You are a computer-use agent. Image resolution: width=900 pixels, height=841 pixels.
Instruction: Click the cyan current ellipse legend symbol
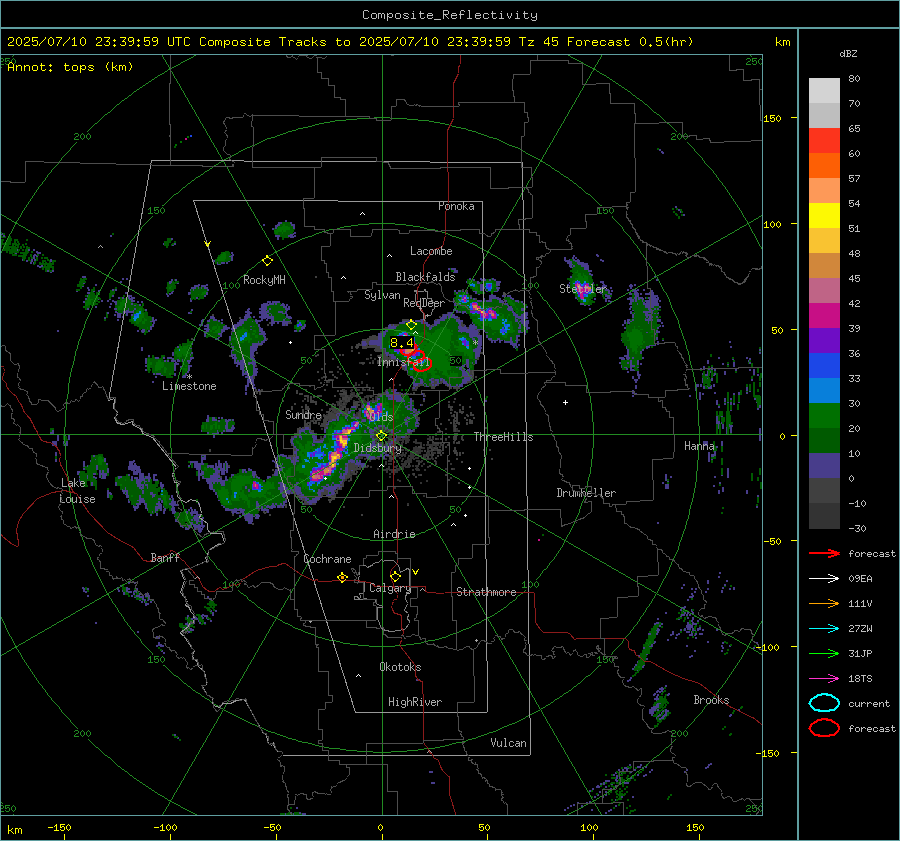824,703
